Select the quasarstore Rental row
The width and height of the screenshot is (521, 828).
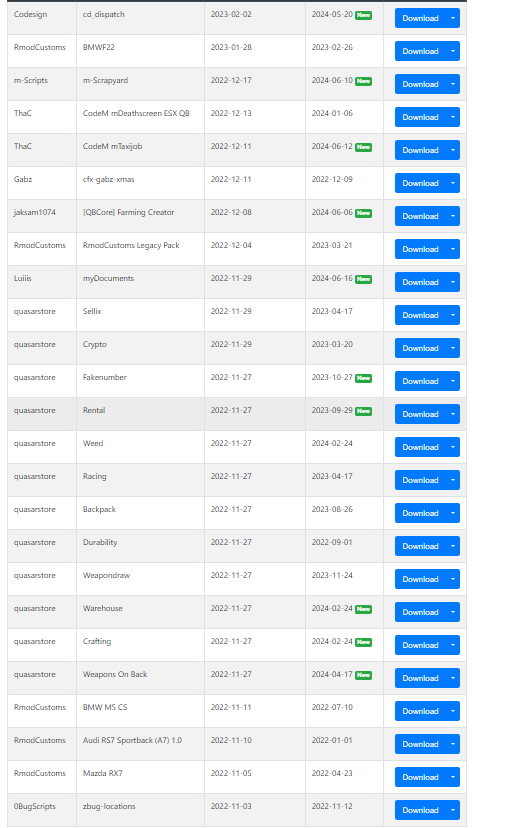pyautogui.click(x=236, y=414)
